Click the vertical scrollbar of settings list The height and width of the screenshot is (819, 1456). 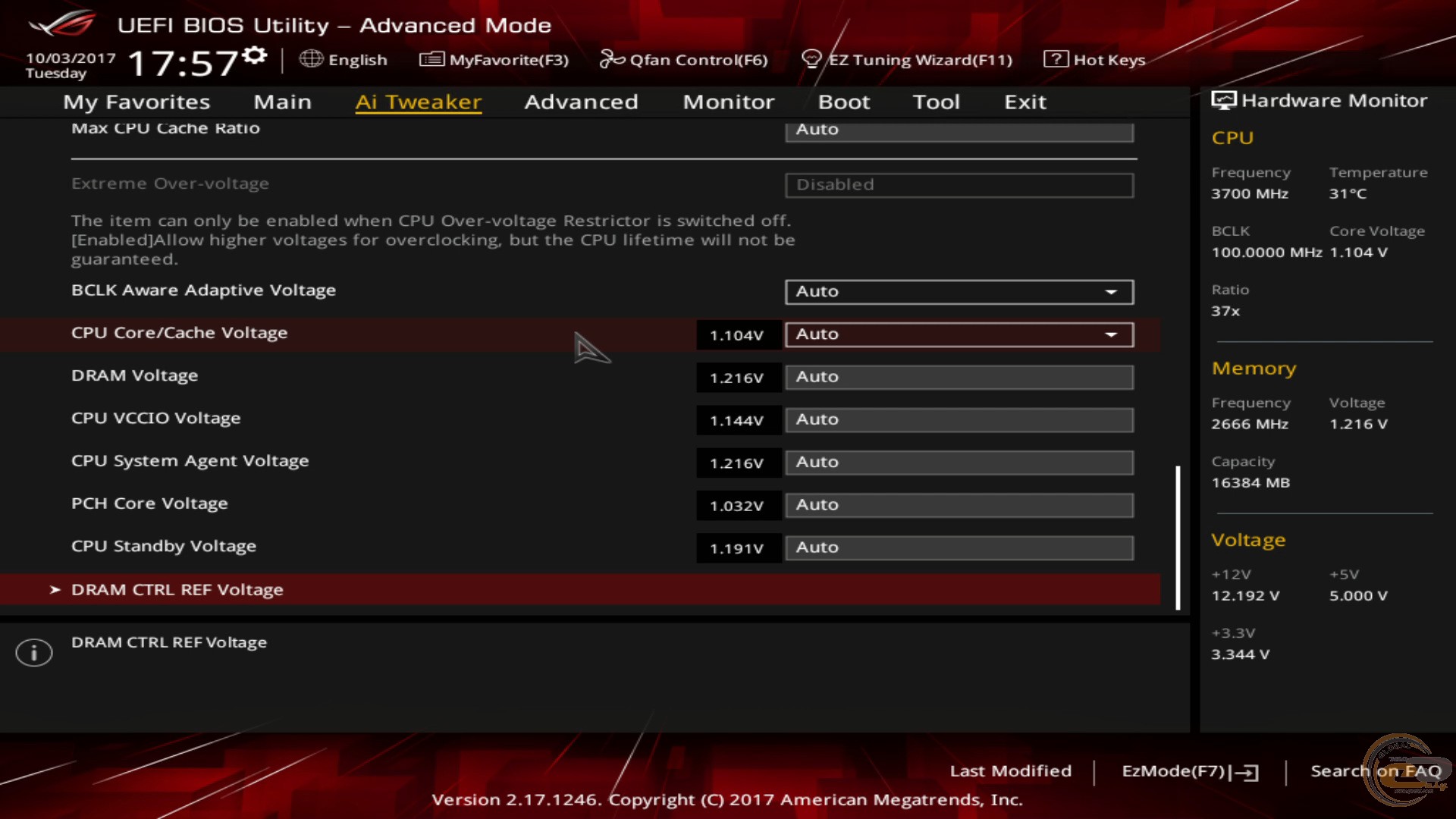click(x=1178, y=537)
